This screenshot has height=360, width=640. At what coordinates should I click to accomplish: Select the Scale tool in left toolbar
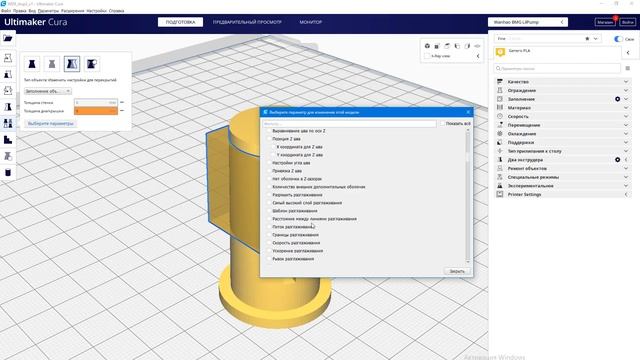point(8,74)
